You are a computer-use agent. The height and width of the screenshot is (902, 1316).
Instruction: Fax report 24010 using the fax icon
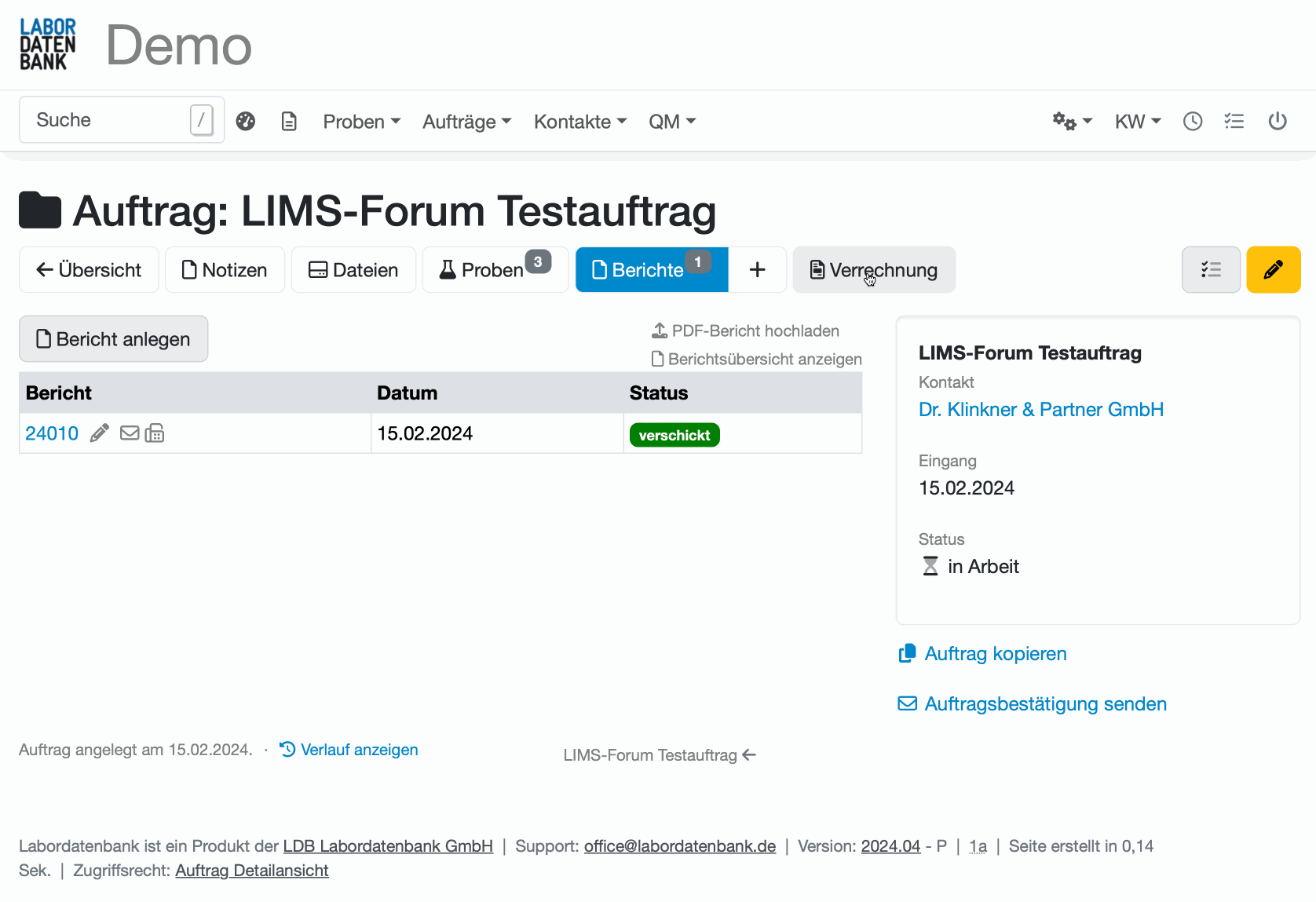(154, 433)
